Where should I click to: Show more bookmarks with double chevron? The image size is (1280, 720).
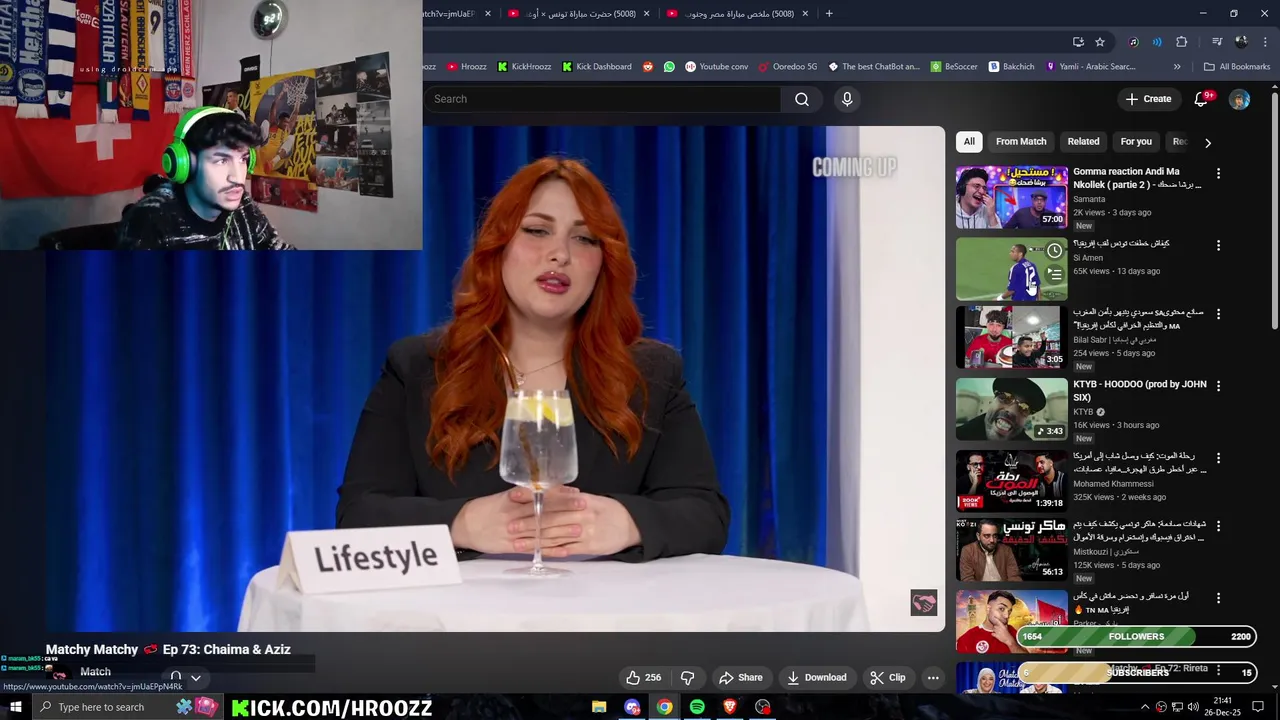1177,67
